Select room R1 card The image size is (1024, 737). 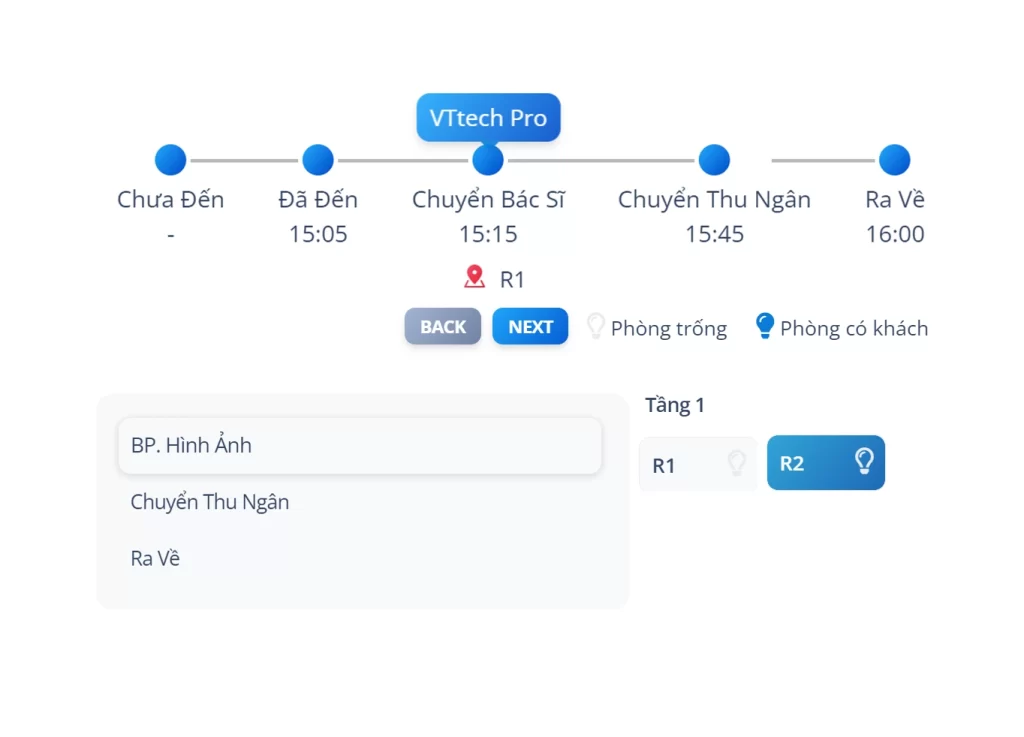(697, 464)
